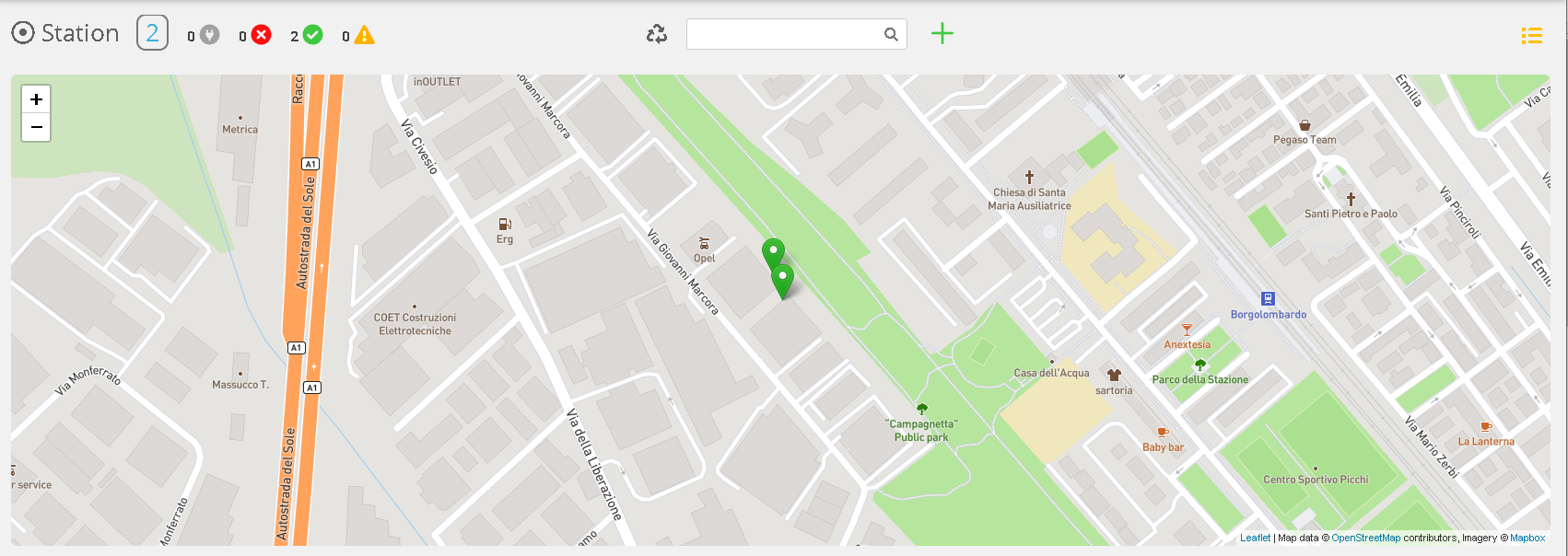1568x556 pixels.
Task: Click the green add station plus icon
Action: [x=942, y=34]
